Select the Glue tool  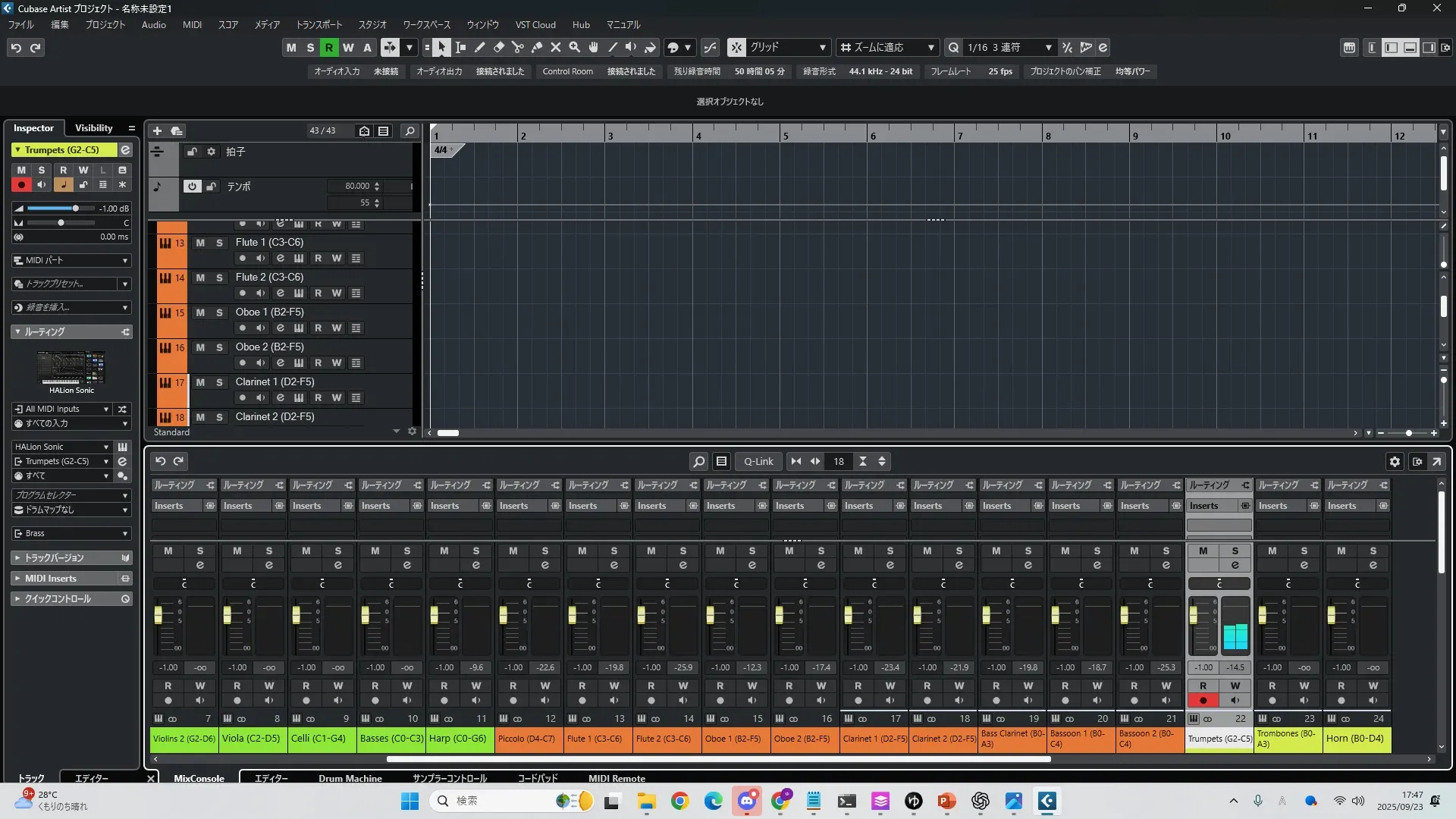tap(537, 48)
